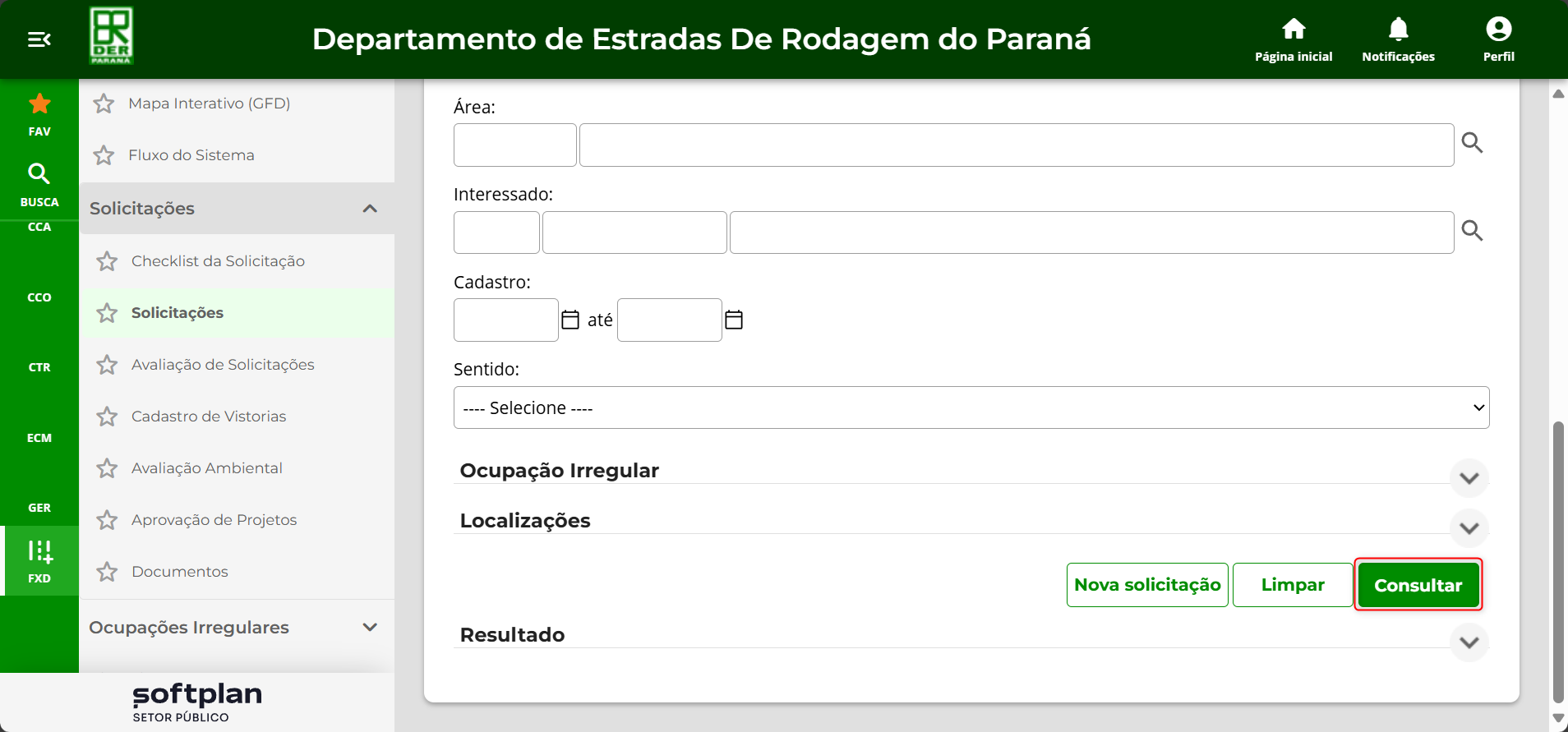Click the Área search magnifier icon
Screen dimensions: 1568x732
click(1472, 144)
